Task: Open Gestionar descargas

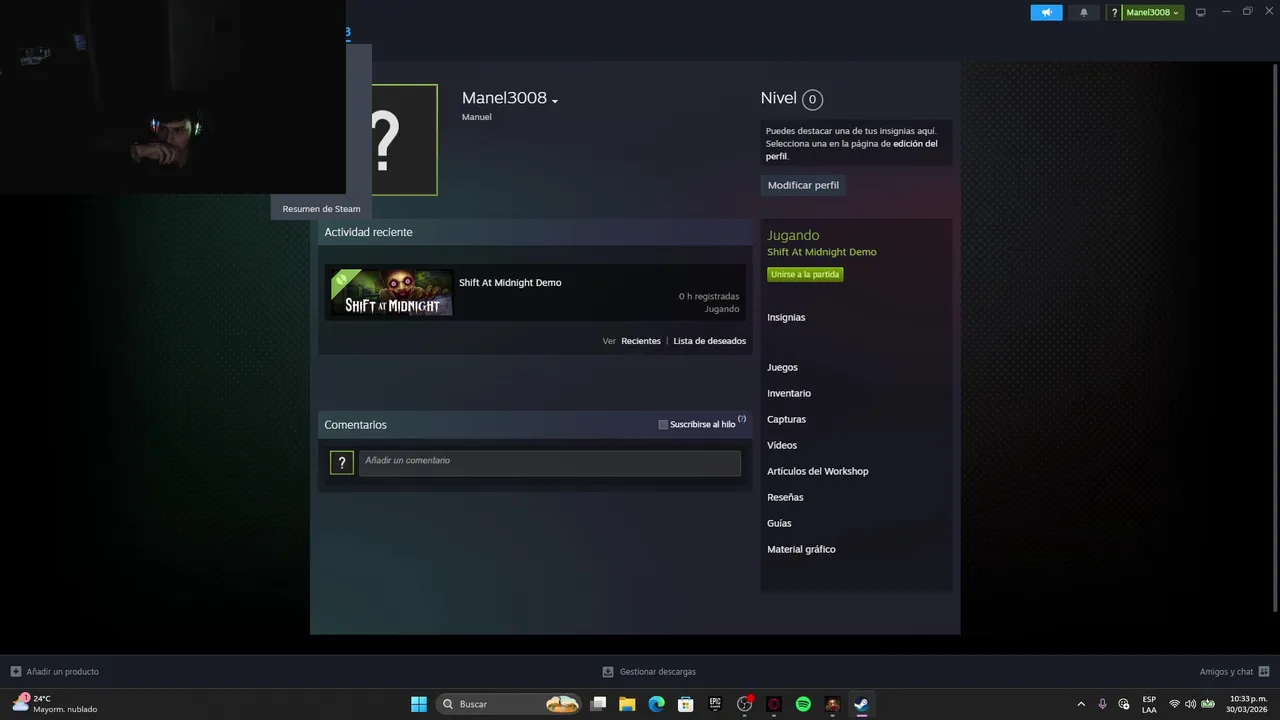Action: [658, 672]
